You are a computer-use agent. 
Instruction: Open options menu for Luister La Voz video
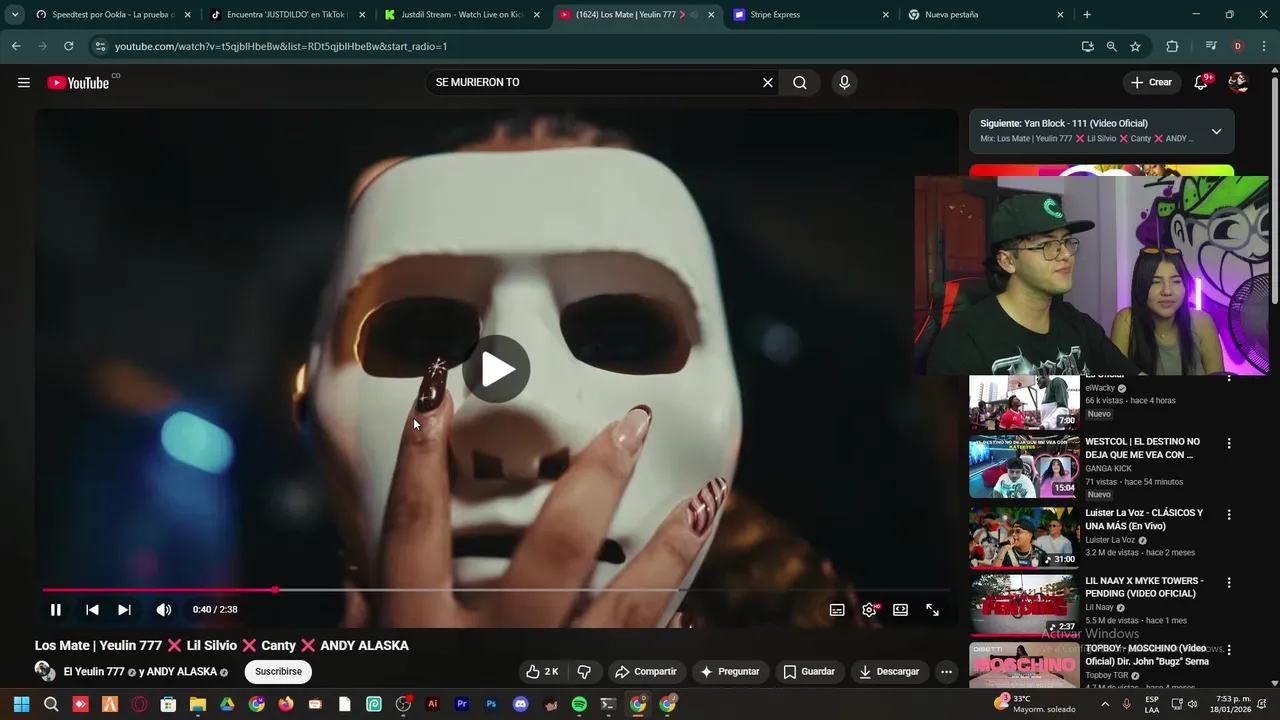pyautogui.click(x=1229, y=515)
